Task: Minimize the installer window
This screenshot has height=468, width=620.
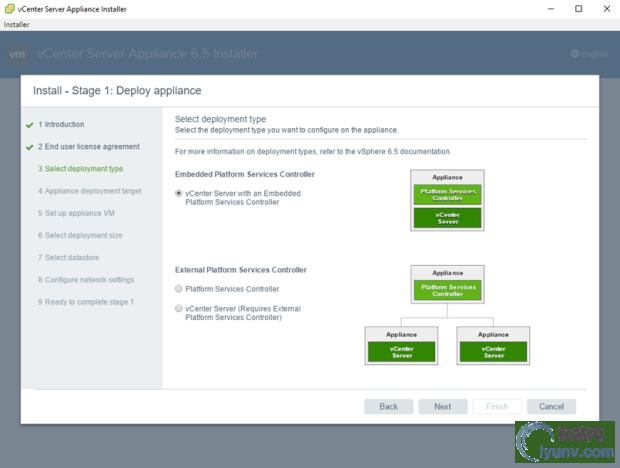Action: tap(551, 9)
